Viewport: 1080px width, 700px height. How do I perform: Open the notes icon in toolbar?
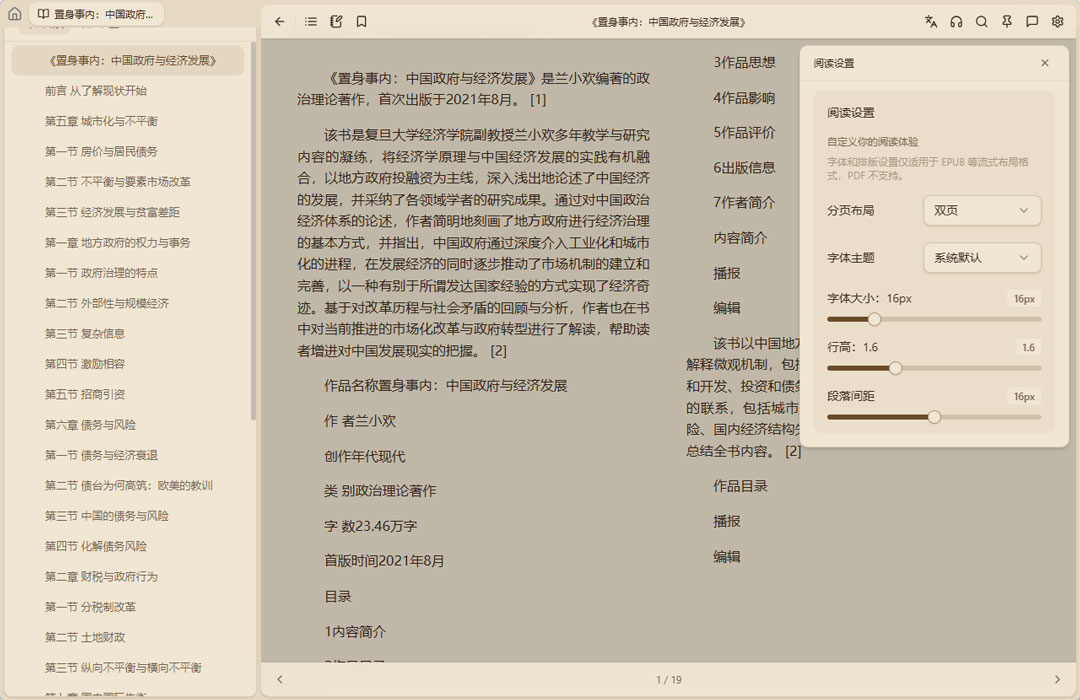click(336, 21)
